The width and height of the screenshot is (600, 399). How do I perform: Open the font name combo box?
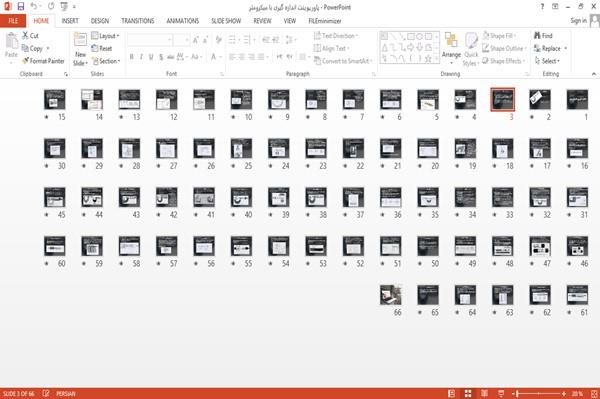pos(149,40)
